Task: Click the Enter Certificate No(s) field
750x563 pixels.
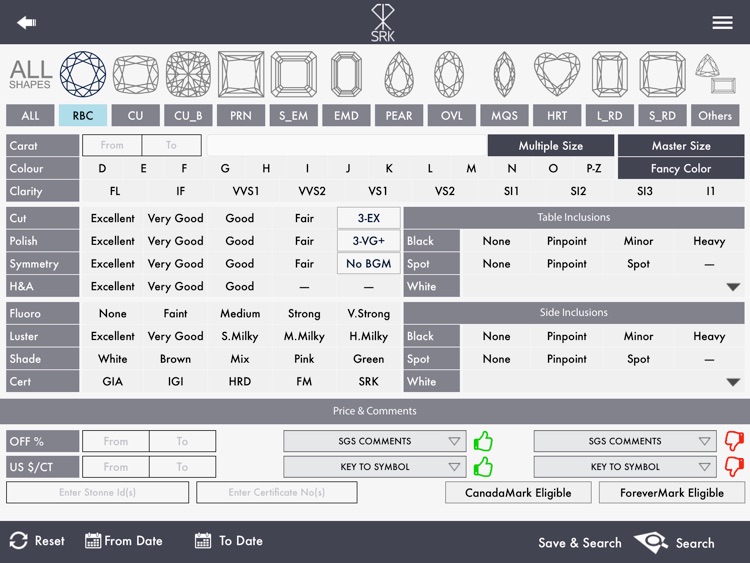Action: point(276,492)
